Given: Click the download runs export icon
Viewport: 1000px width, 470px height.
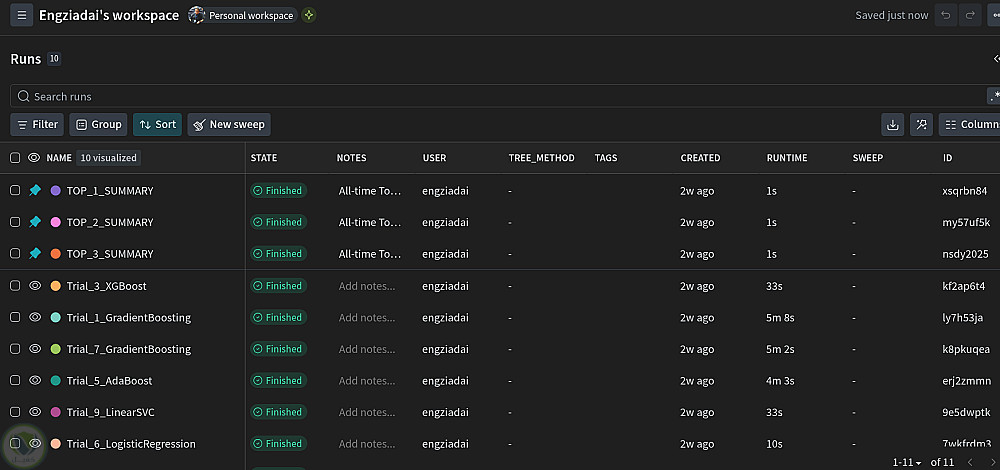Looking at the screenshot, I should [893, 125].
